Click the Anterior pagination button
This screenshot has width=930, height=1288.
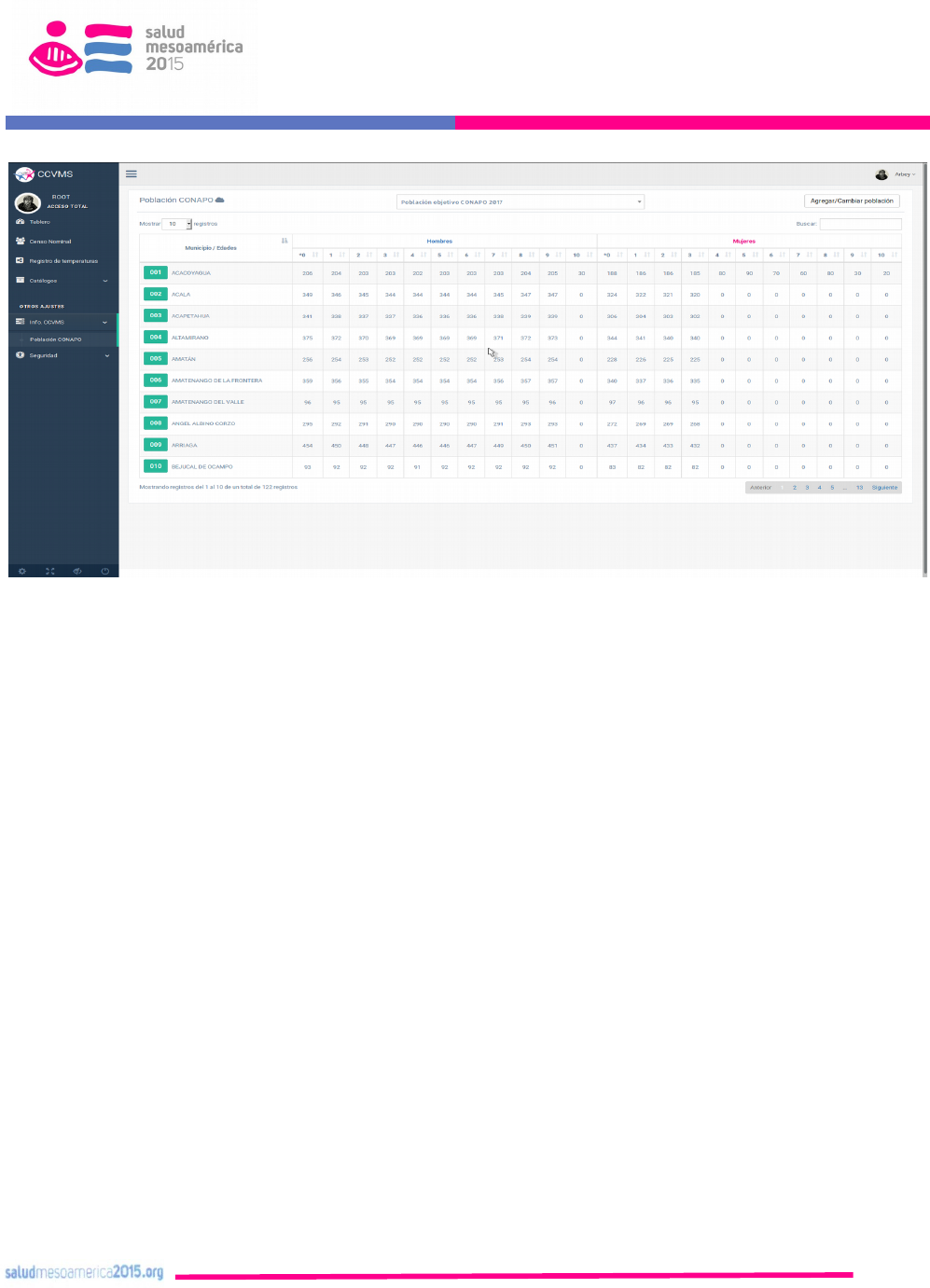(x=761, y=488)
